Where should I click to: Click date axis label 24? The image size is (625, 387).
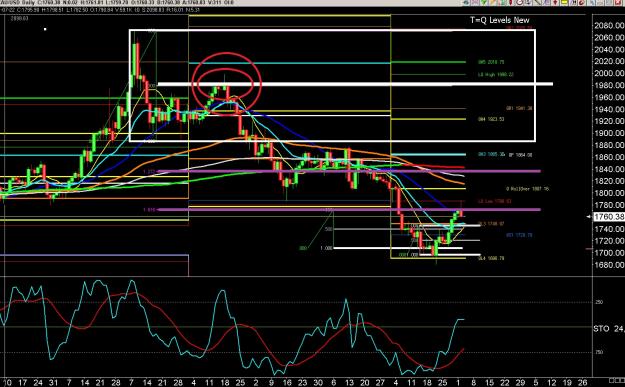(x=38, y=383)
